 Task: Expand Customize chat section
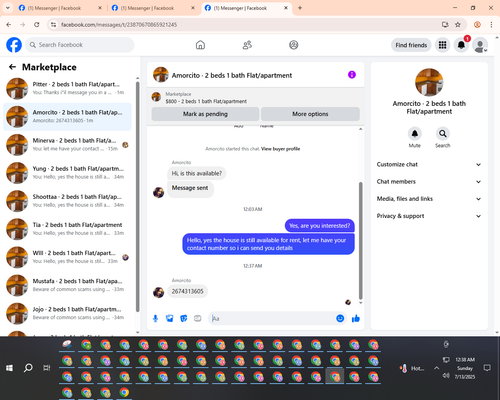click(429, 164)
